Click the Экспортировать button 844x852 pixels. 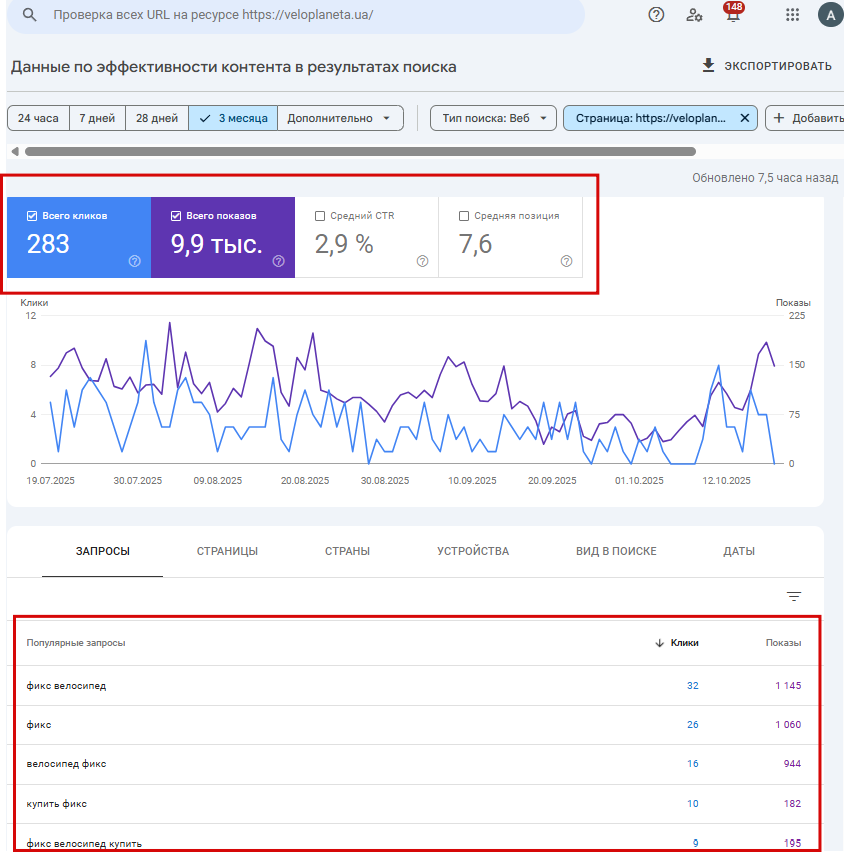(766, 66)
